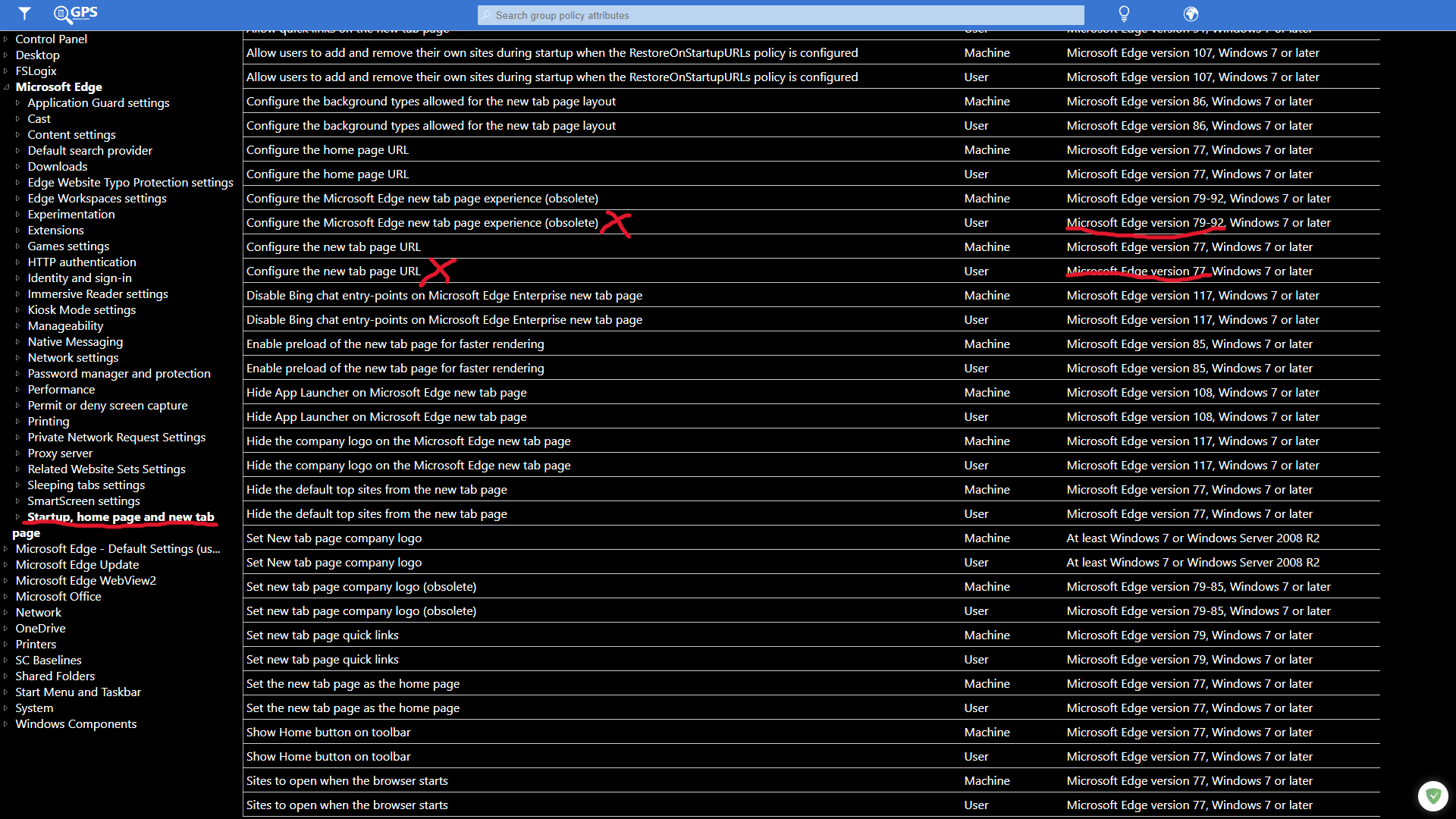This screenshot has width=1456, height=819.
Task: Open Show Home button on toolbar Machine policy
Action: tap(328, 733)
